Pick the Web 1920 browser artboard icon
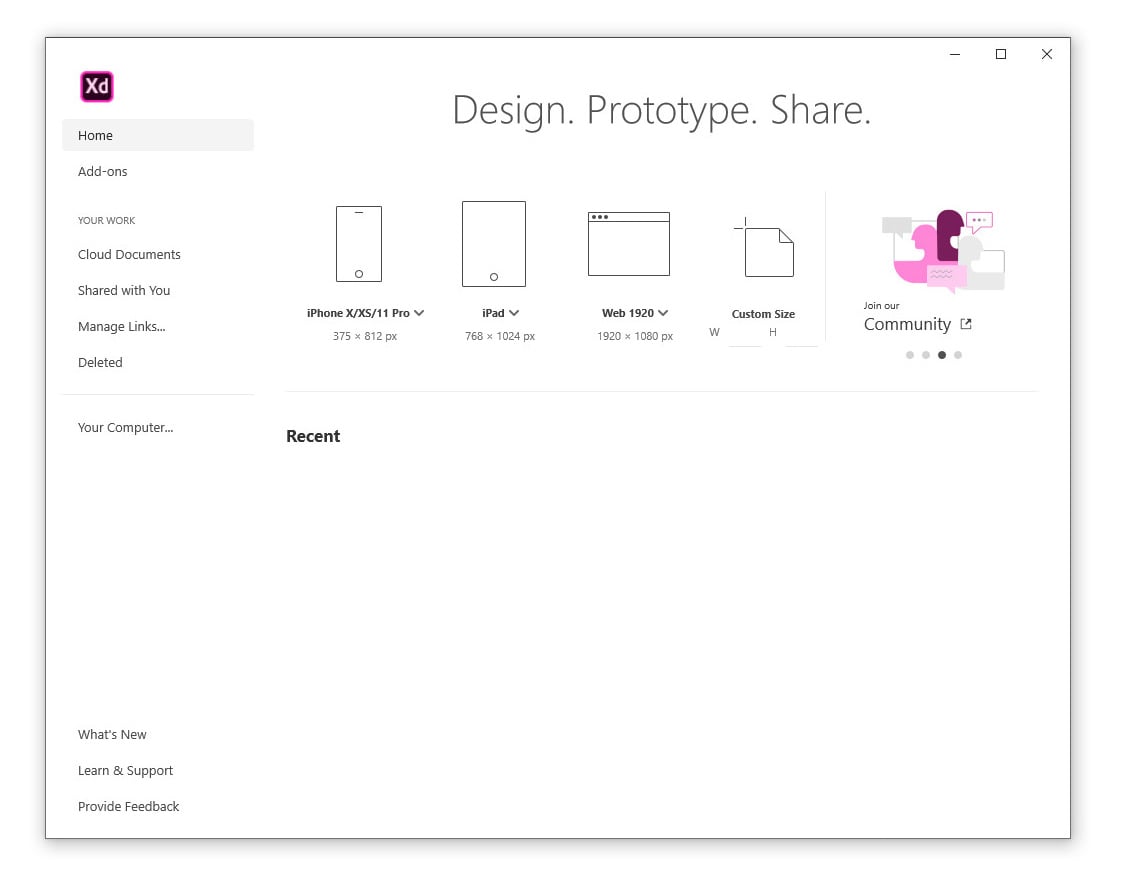Screen dimensions: 1130x896 (628, 244)
